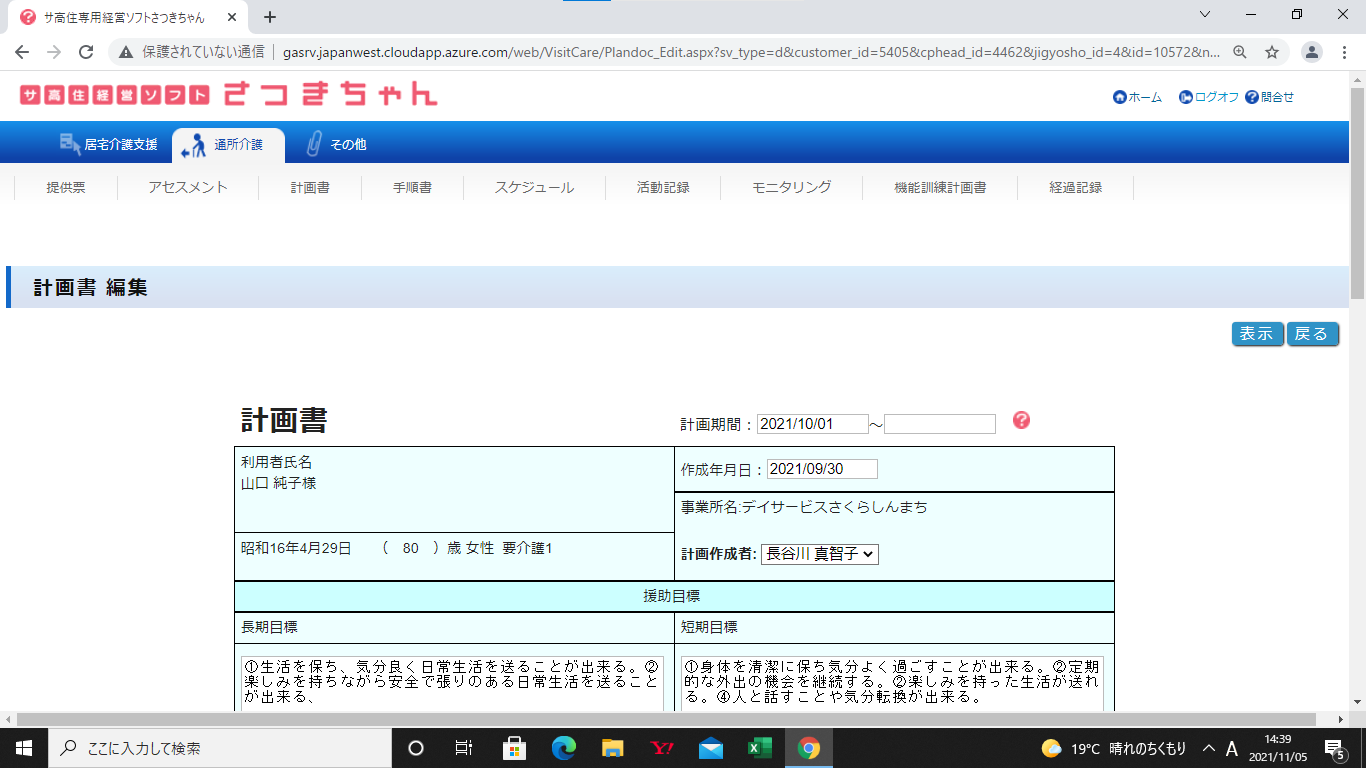Click the 計画期間 end date field
The width and height of the screenshot is (1366, 768).
(939, 424)
